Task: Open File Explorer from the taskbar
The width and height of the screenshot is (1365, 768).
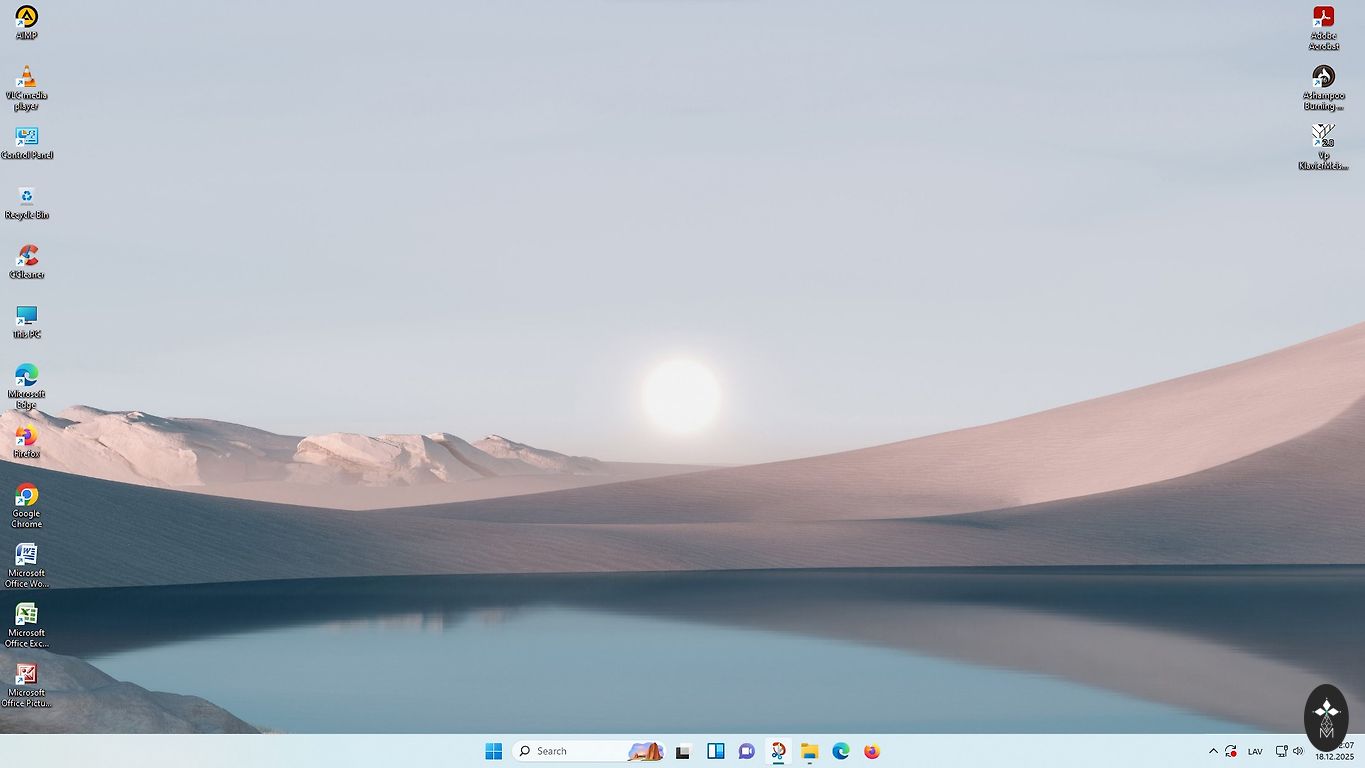Action: point(810,751)
